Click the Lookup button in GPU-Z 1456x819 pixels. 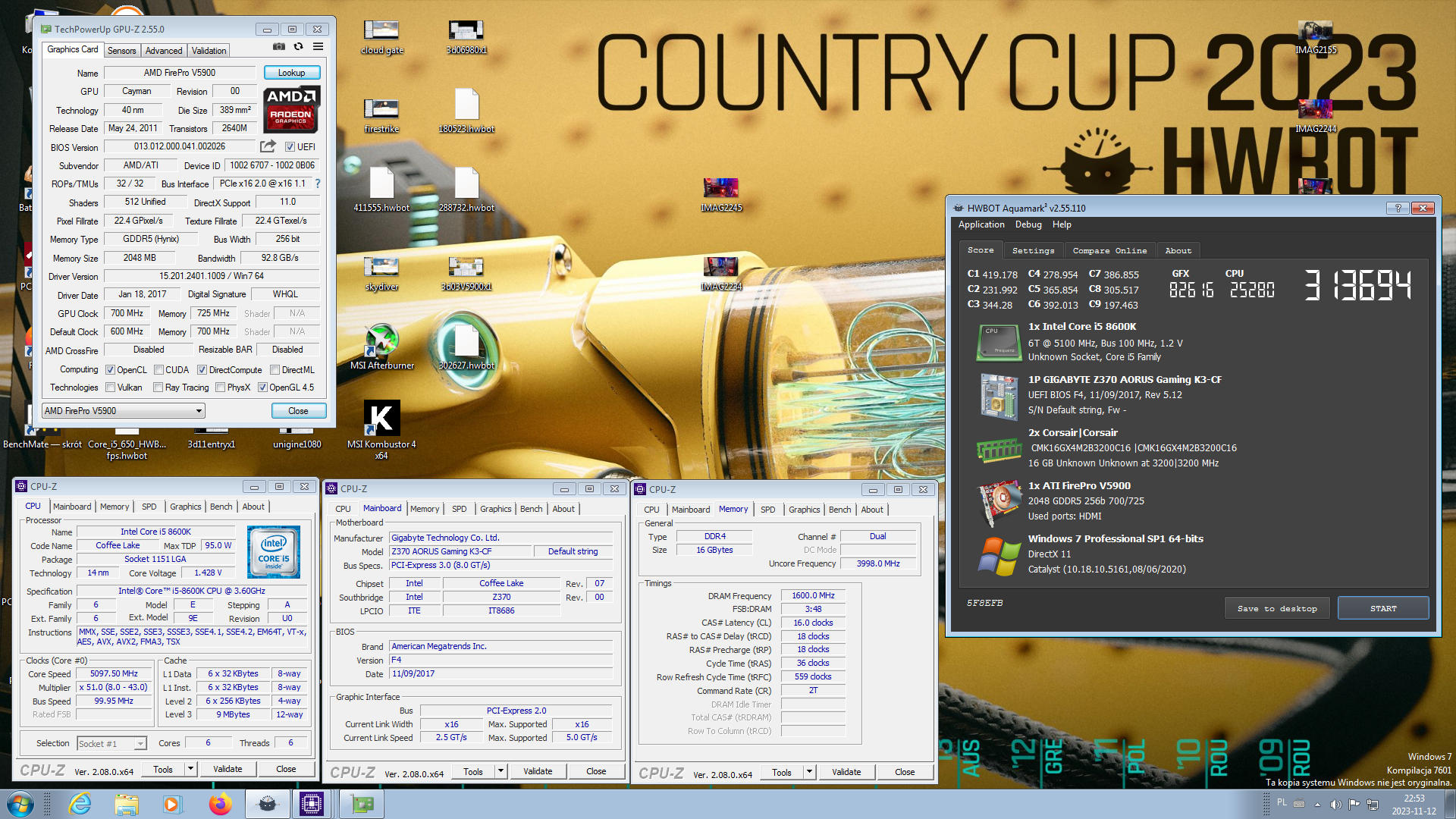pyautogui.click(x=292, y=73)
